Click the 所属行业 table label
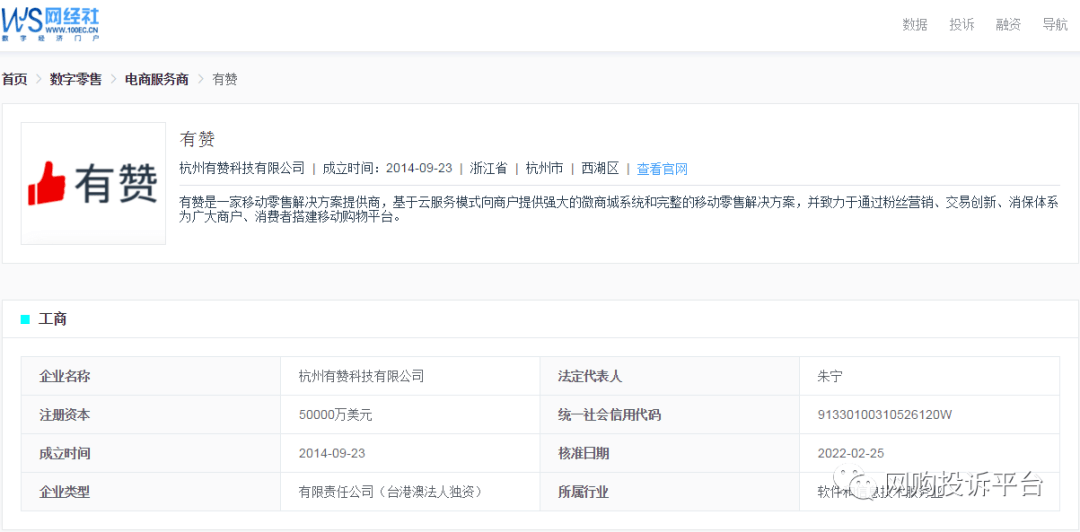1080x532 pixels. [x=583, y=492]
